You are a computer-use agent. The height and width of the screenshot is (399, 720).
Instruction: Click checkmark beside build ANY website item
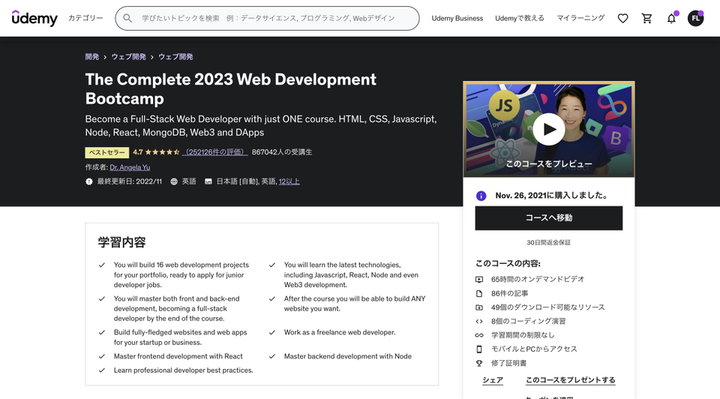coord(272,298)
